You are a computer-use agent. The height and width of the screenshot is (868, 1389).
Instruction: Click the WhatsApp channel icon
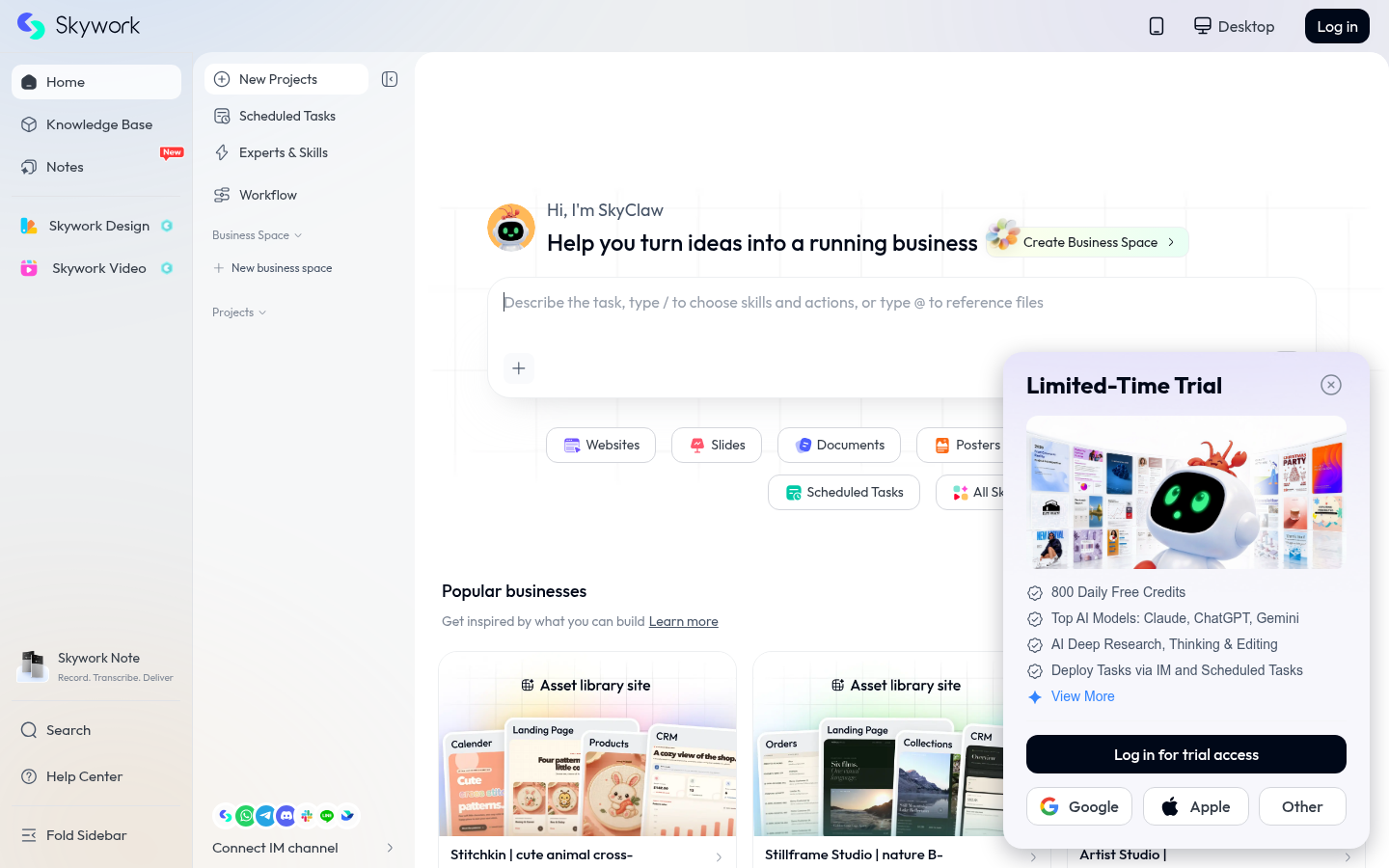coord(246,816)
